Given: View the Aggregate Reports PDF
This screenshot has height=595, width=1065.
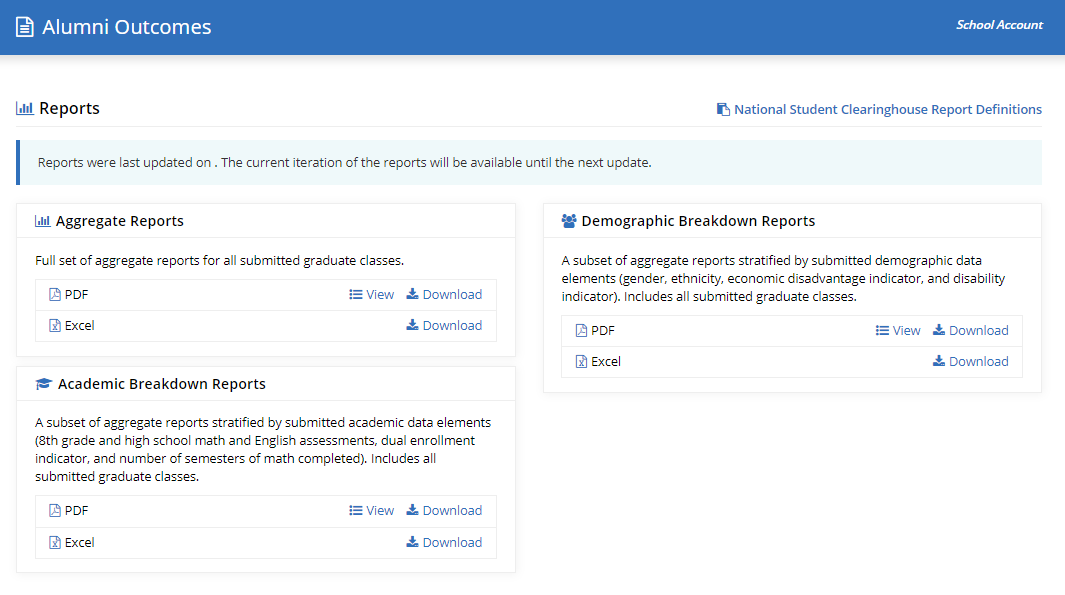Looking at the screenshot, I should 372,295.
